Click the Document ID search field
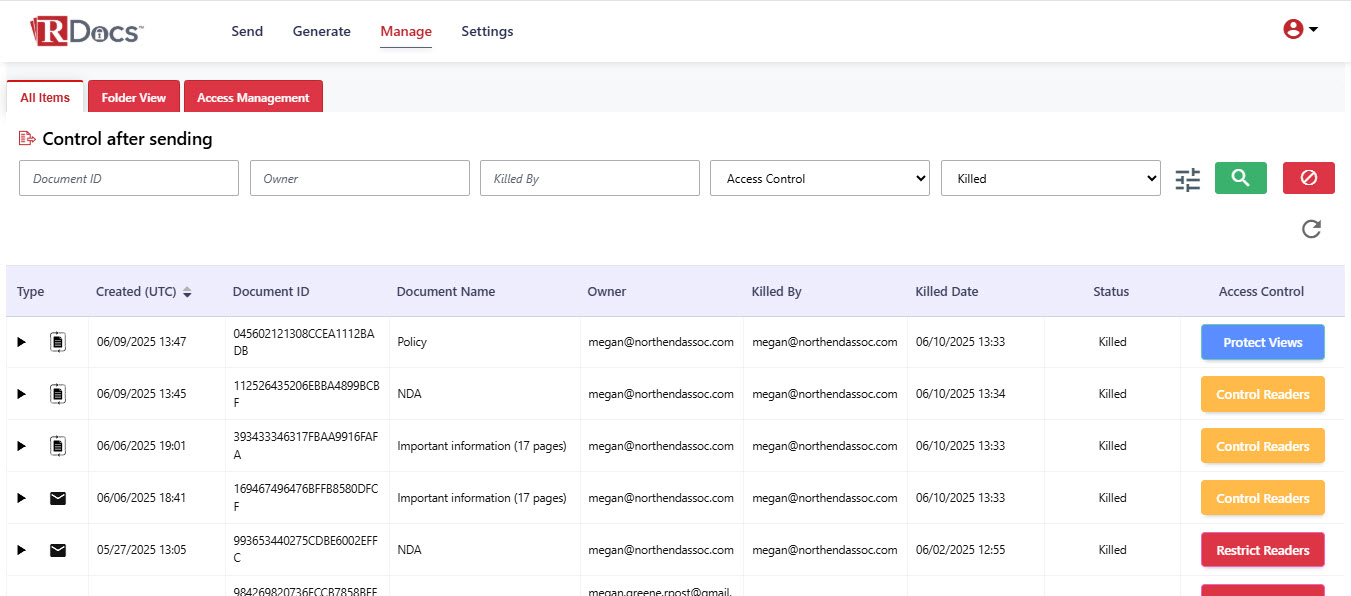The width and height of the screenshot is (1351, 596). coord(129,178)
